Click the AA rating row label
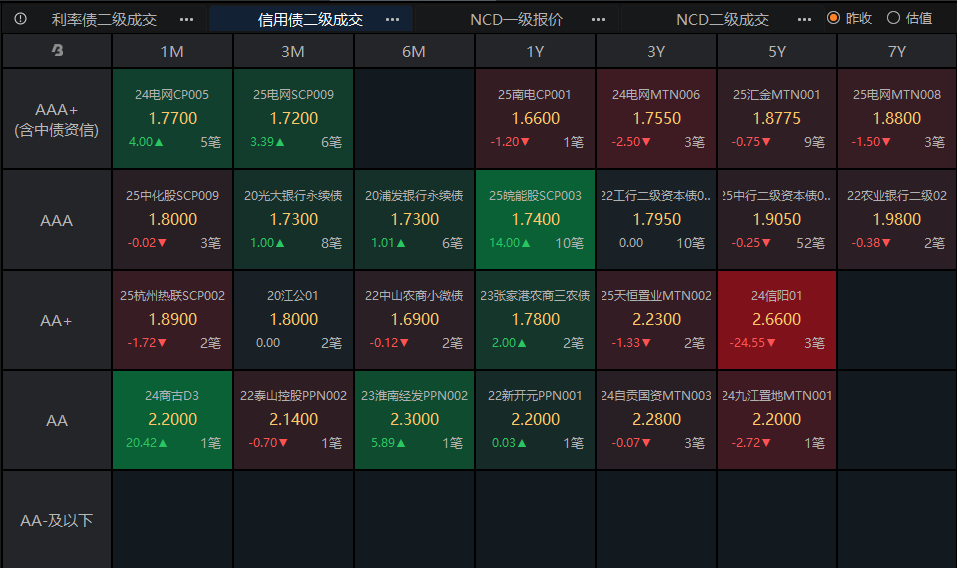This screenshot has width=957, height=568. click(57, 420)
